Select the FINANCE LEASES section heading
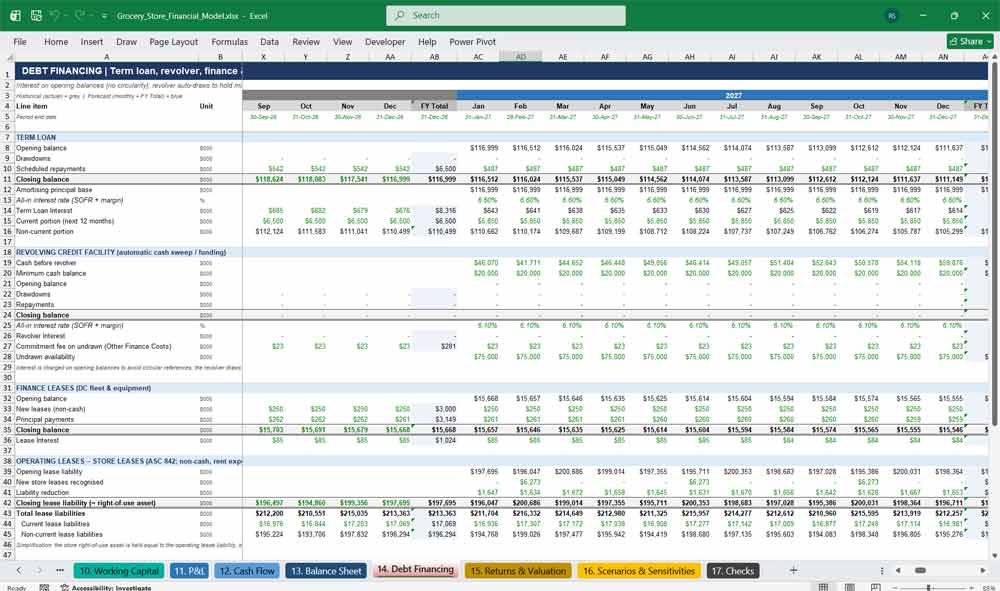 coord(83,388)
